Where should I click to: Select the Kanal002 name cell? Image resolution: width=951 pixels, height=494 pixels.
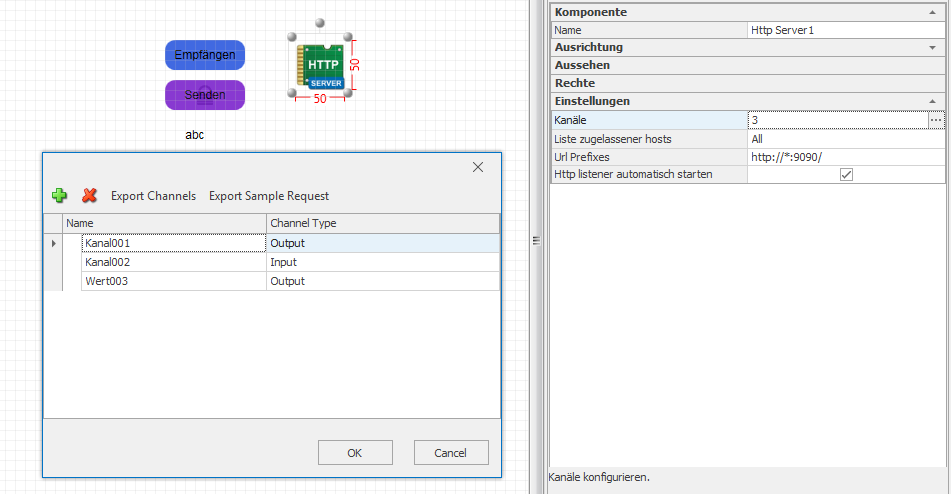coord(173,262)
